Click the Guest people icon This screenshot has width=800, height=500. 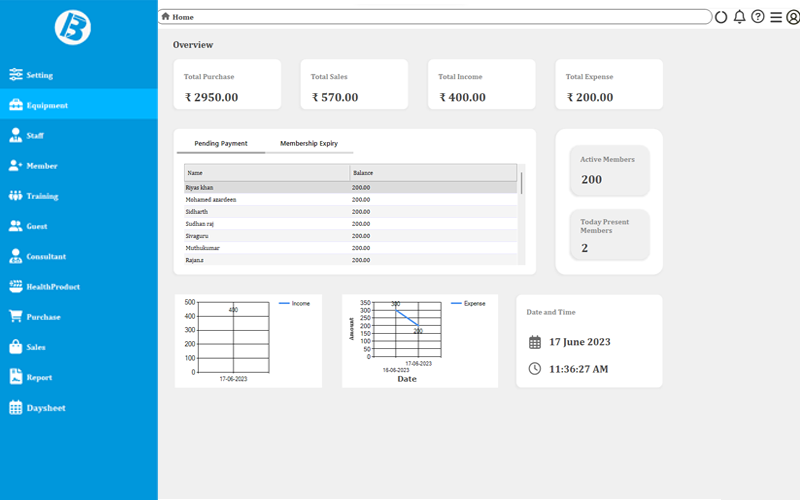coord(16,226)
